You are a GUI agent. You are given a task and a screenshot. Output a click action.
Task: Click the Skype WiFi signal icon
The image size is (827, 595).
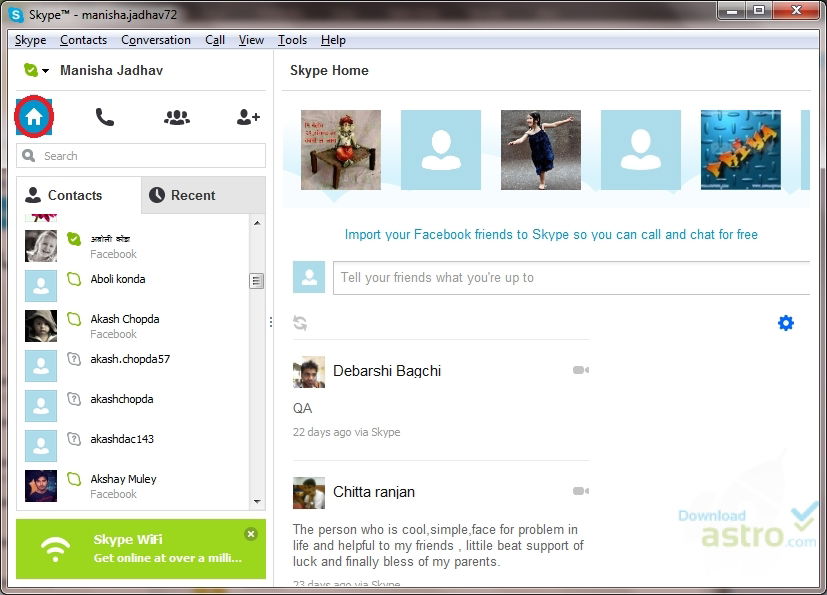click(55, 549)
